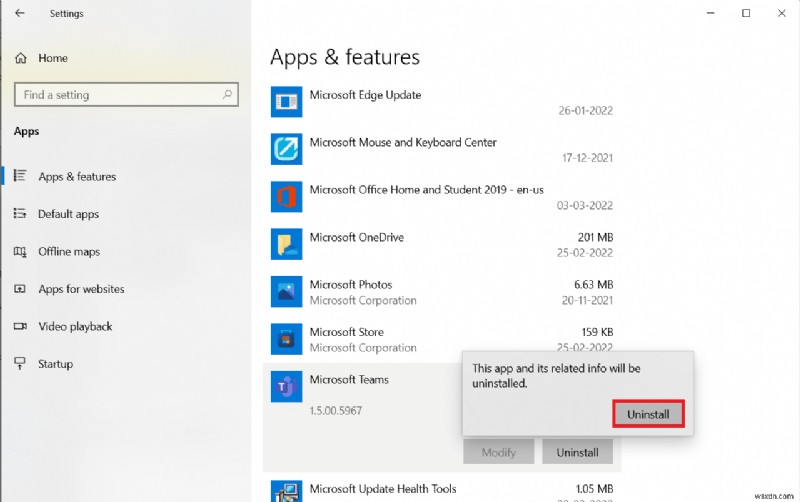
Task: Click the back arrow in Settings
Action: click(20, 13)
